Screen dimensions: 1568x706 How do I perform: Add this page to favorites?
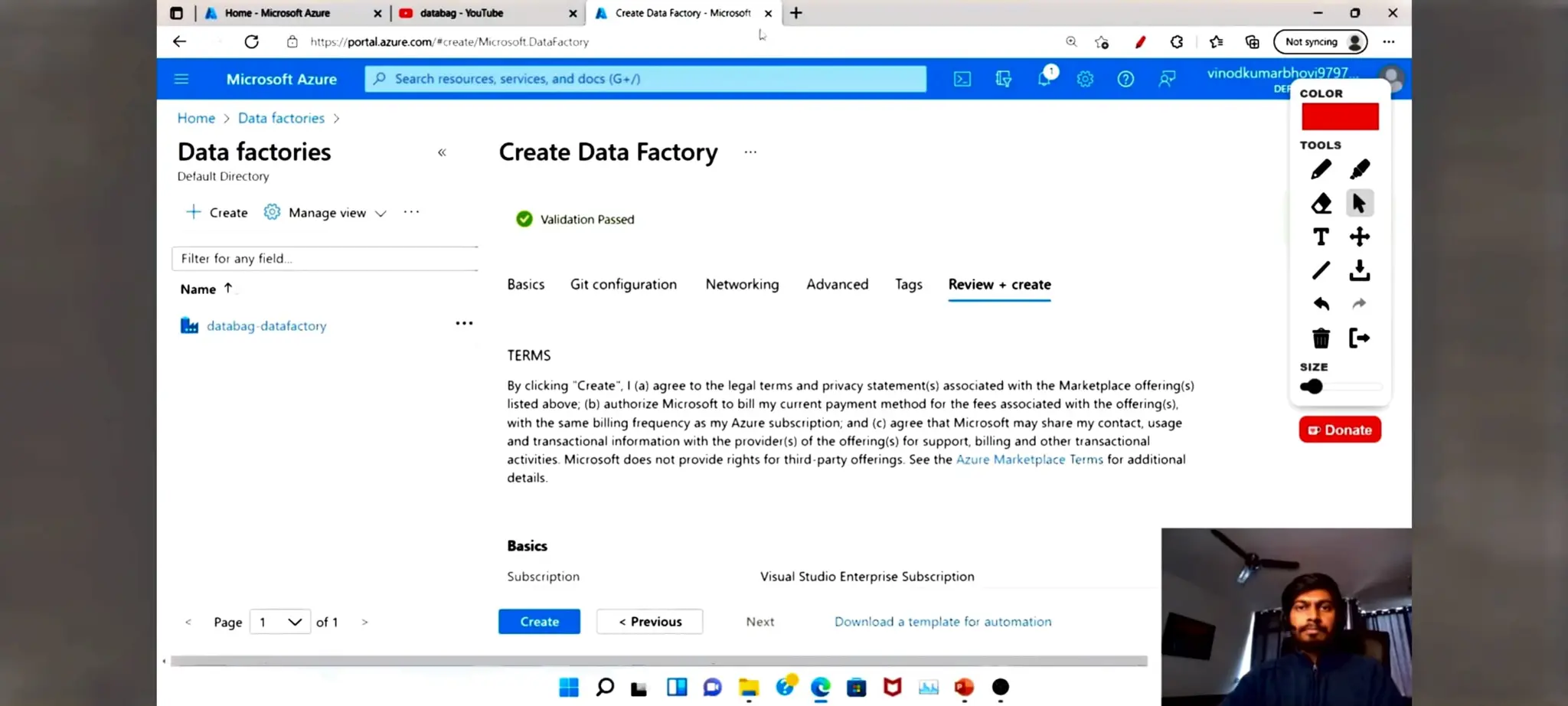(x=1102, y=42)
